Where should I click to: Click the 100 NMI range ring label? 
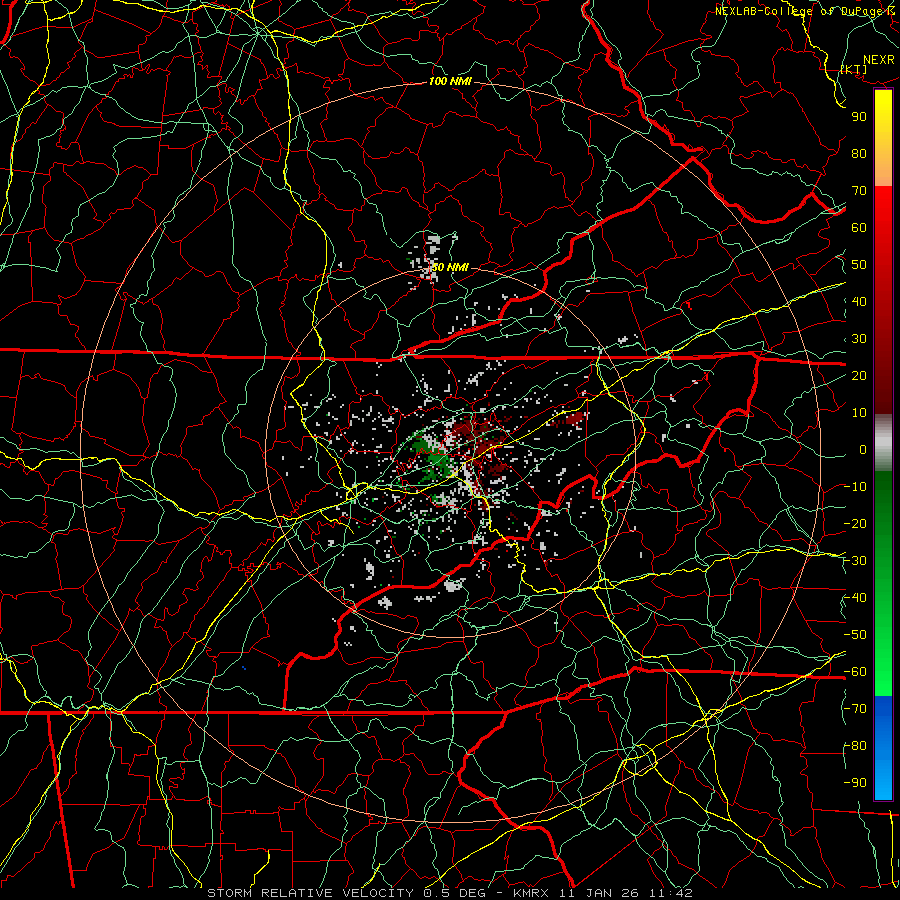pos(450,82)
